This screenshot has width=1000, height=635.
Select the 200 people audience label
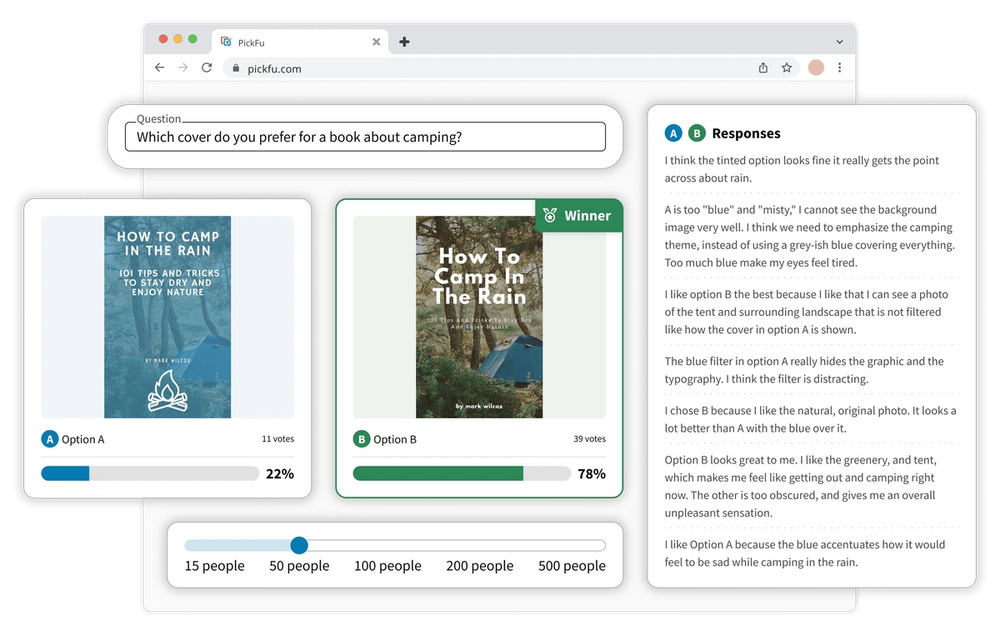pos(480,566)
